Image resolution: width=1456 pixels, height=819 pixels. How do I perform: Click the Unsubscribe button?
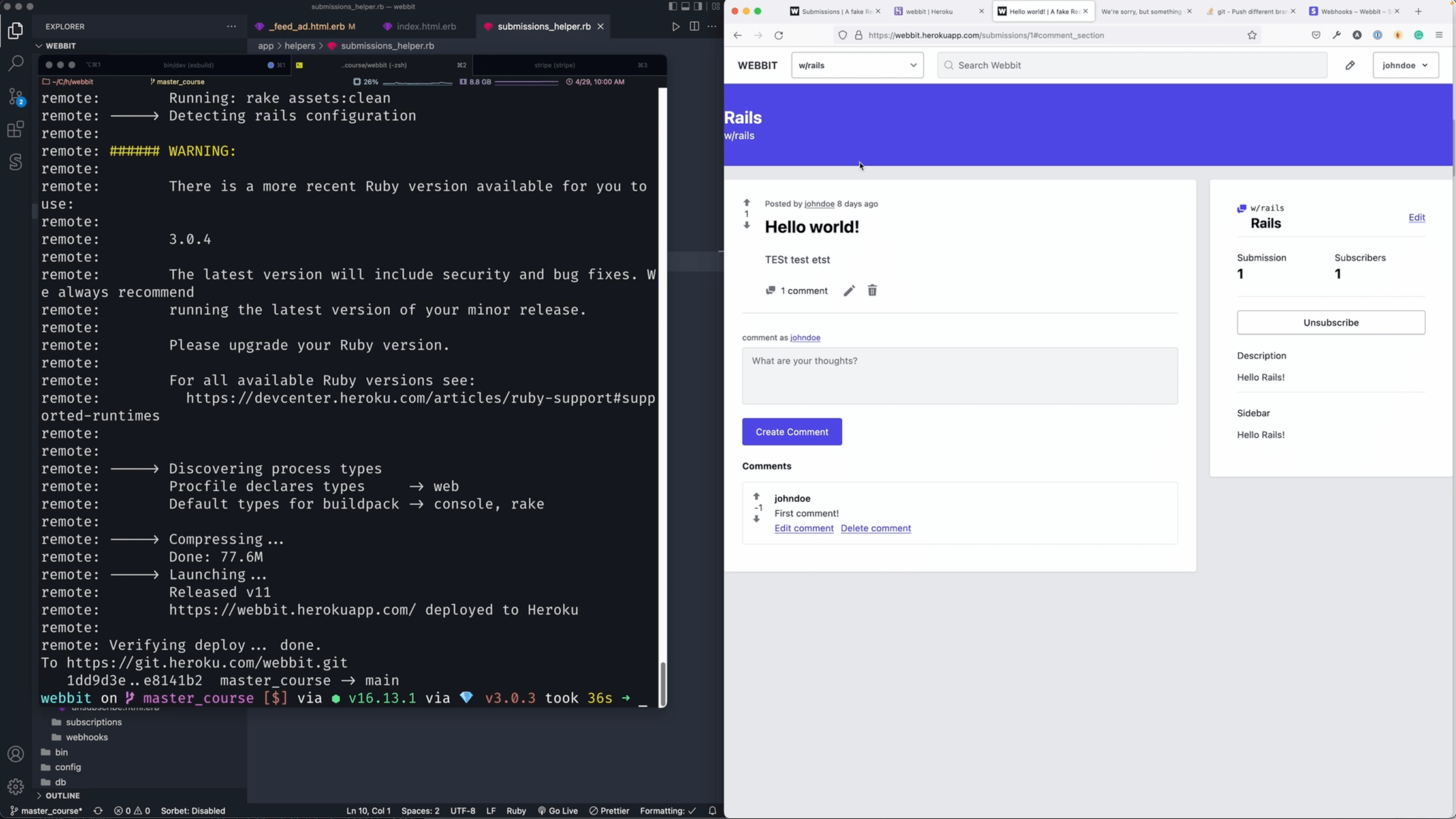coord(1330,322)
